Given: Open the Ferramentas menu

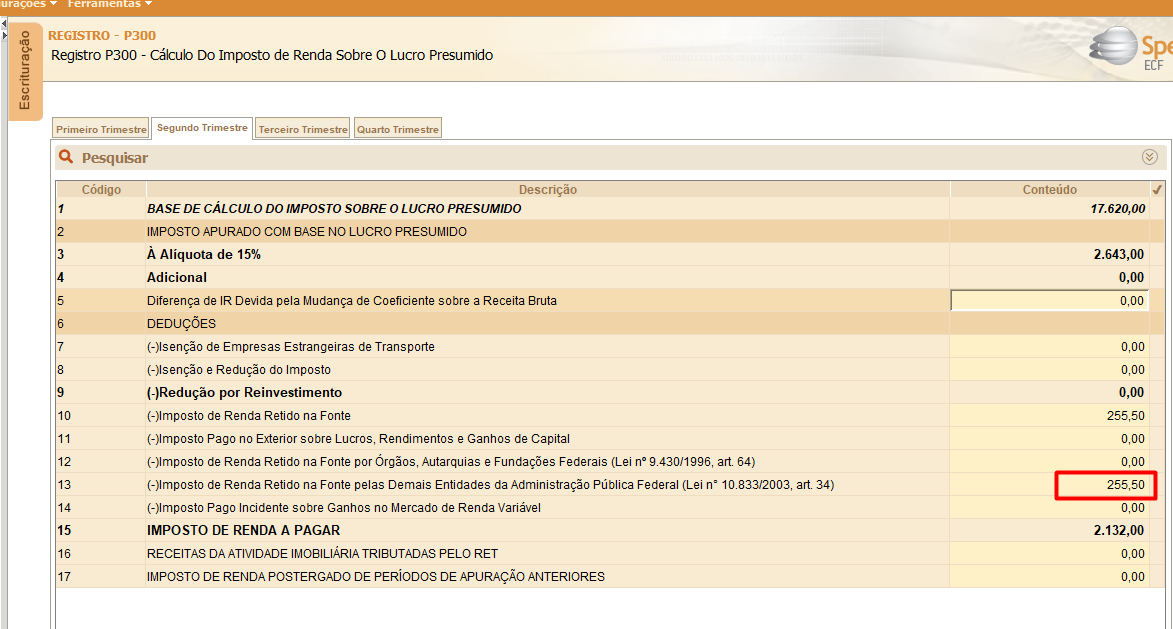Looking at the screenshot, I should tap(110, 4).
